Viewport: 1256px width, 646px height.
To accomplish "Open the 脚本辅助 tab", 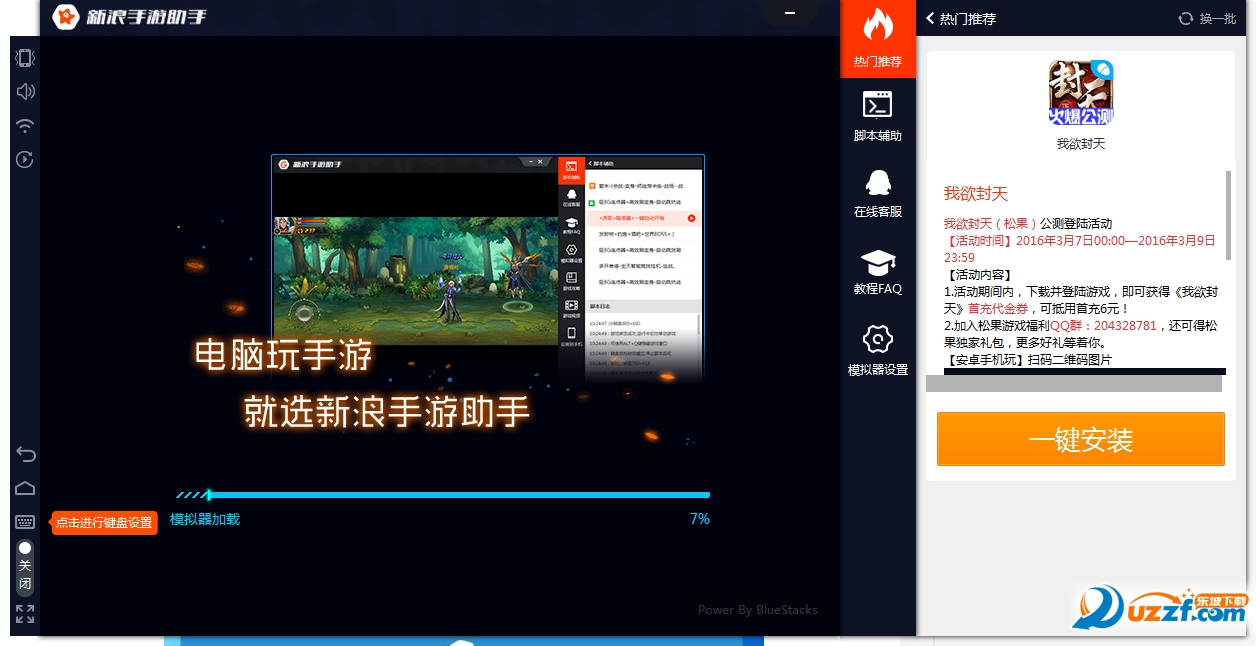I will pyautogui.click(x=878, y=116).
